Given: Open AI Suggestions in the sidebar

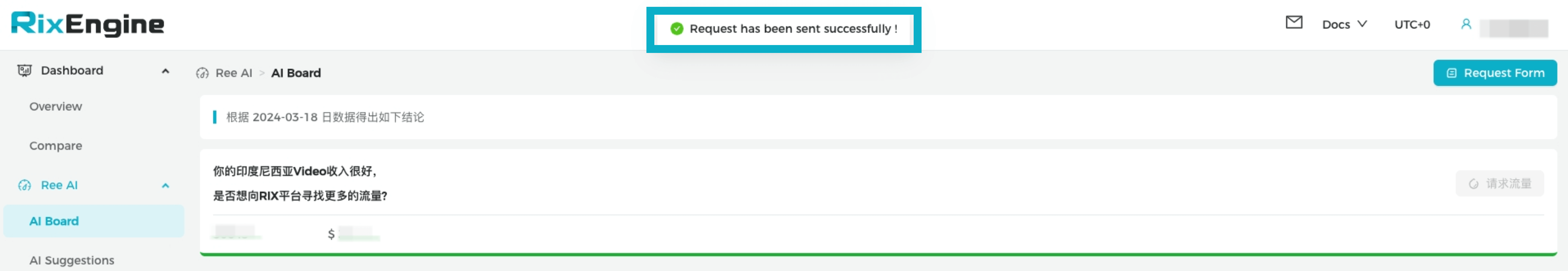Looking at the screenshot, I should coord(72,260).
